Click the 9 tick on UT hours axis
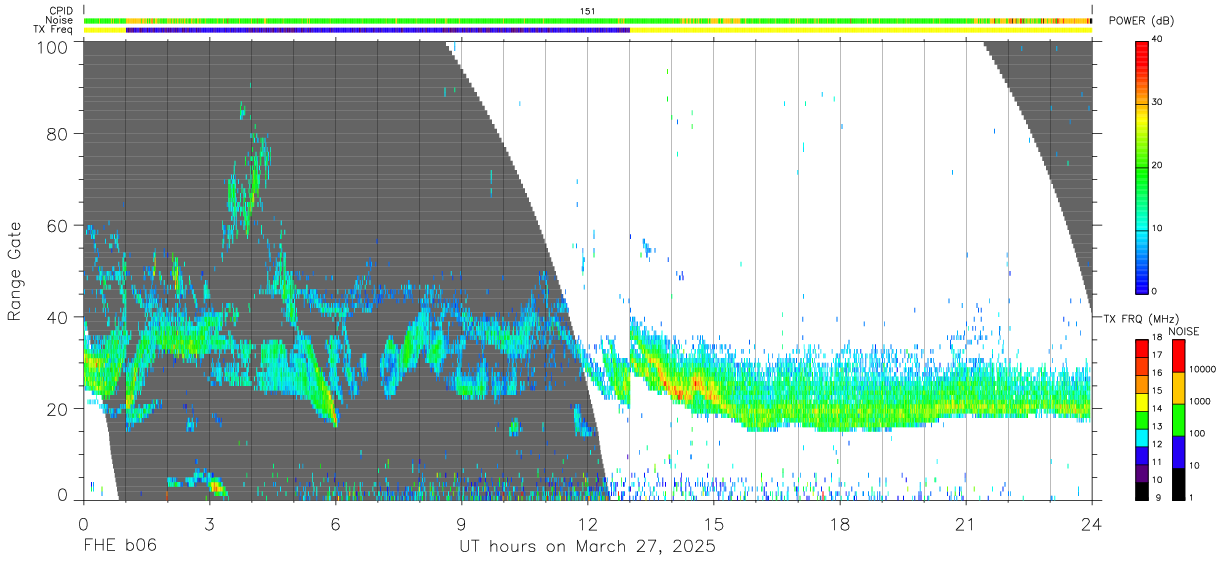The width and height of the screenshot is (1228, 567). pyautogui.click(x=461, y=524)
